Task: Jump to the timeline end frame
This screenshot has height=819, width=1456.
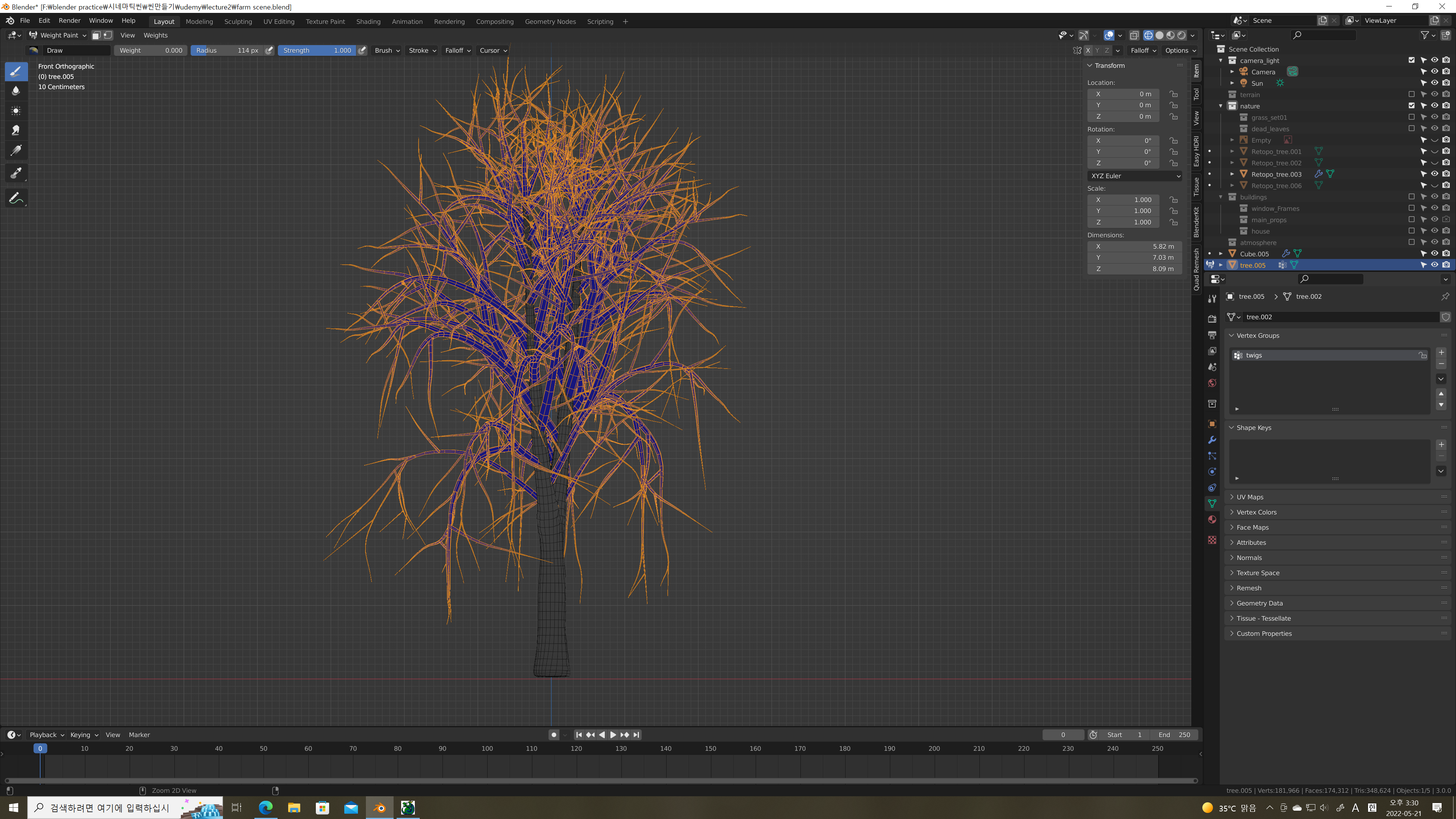Action: click(637, 735)
